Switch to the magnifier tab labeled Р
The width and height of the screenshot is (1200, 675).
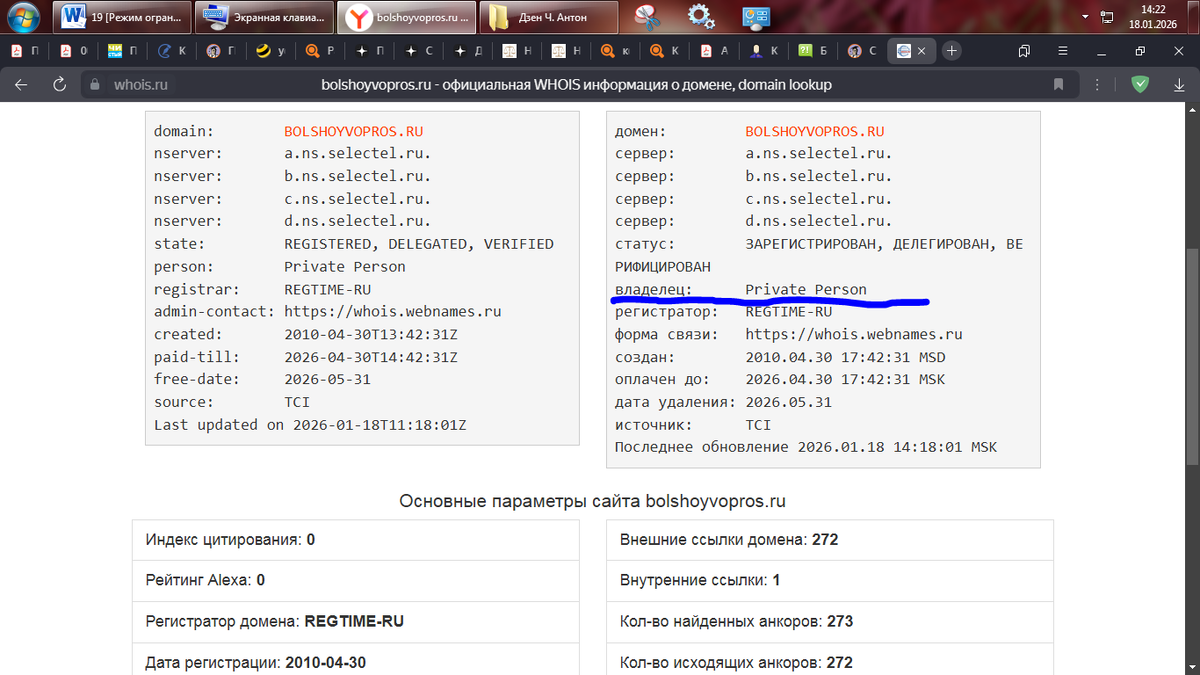pos(320,50)
